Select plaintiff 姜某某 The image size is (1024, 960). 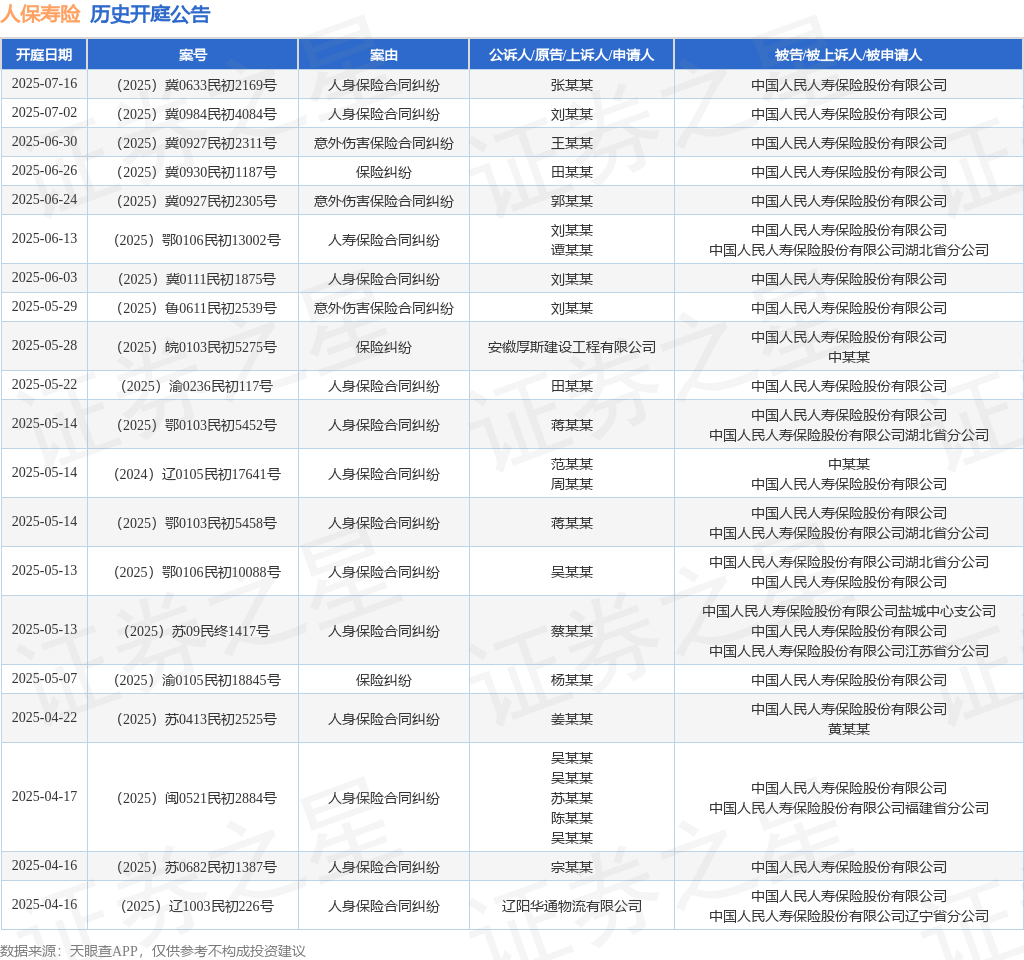[x=571, y=719]
